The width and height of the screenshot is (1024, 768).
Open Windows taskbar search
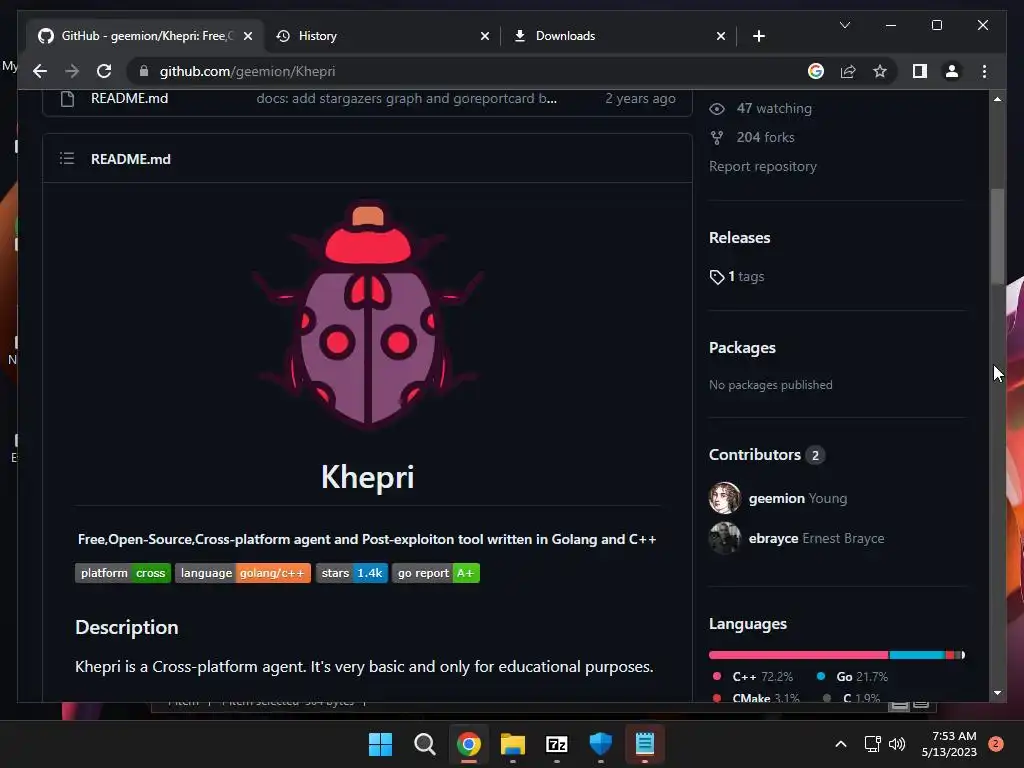pos(424,744)
